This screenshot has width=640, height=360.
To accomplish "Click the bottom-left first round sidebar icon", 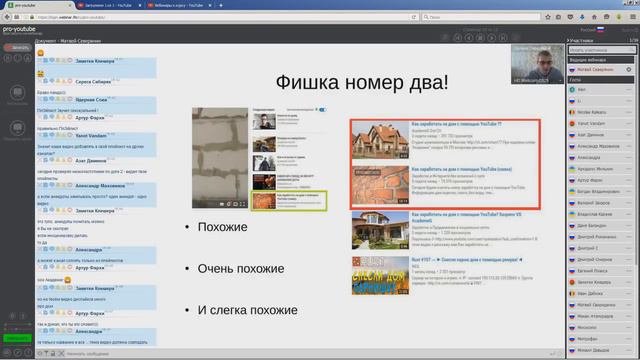I will coord(7,352).
